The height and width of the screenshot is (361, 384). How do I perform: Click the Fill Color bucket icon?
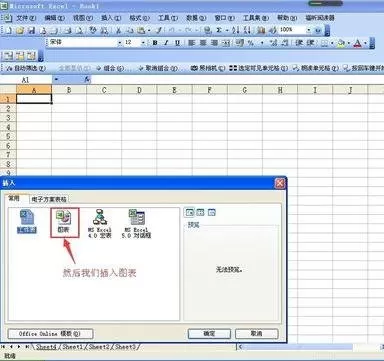(x=340, y=43)
